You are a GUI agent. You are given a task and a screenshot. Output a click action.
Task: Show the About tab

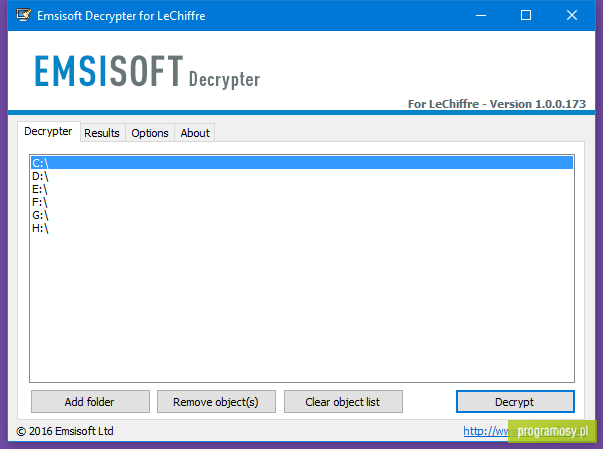195,133
